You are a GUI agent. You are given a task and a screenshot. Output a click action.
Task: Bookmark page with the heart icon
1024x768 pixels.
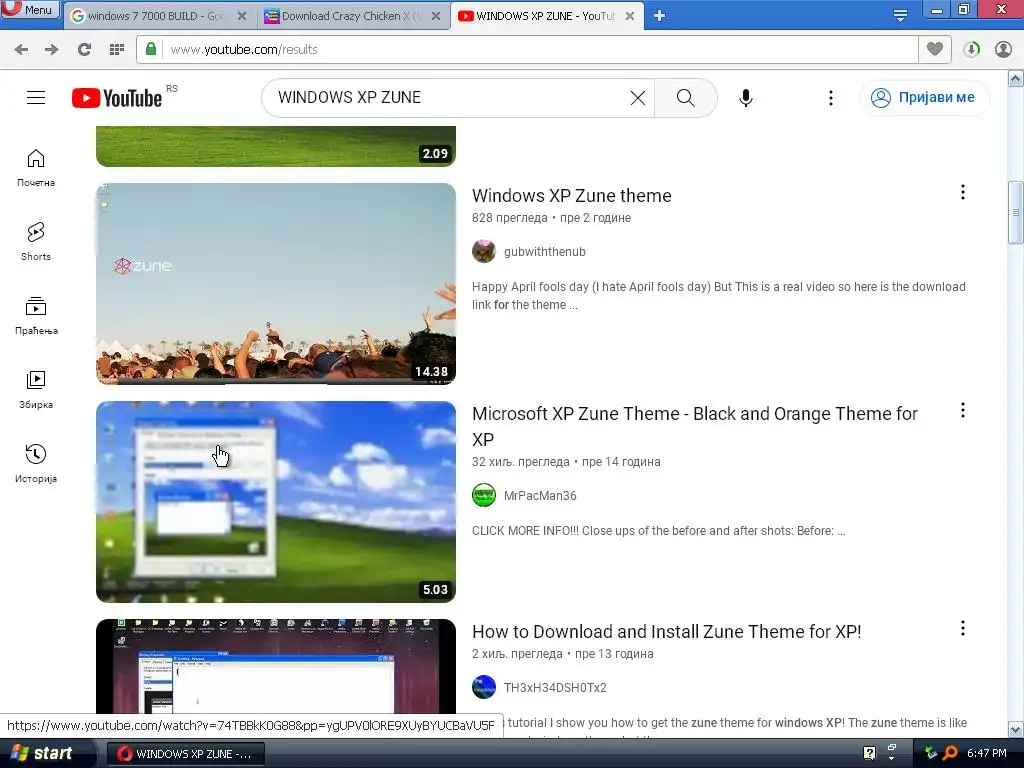coord(935,49)
